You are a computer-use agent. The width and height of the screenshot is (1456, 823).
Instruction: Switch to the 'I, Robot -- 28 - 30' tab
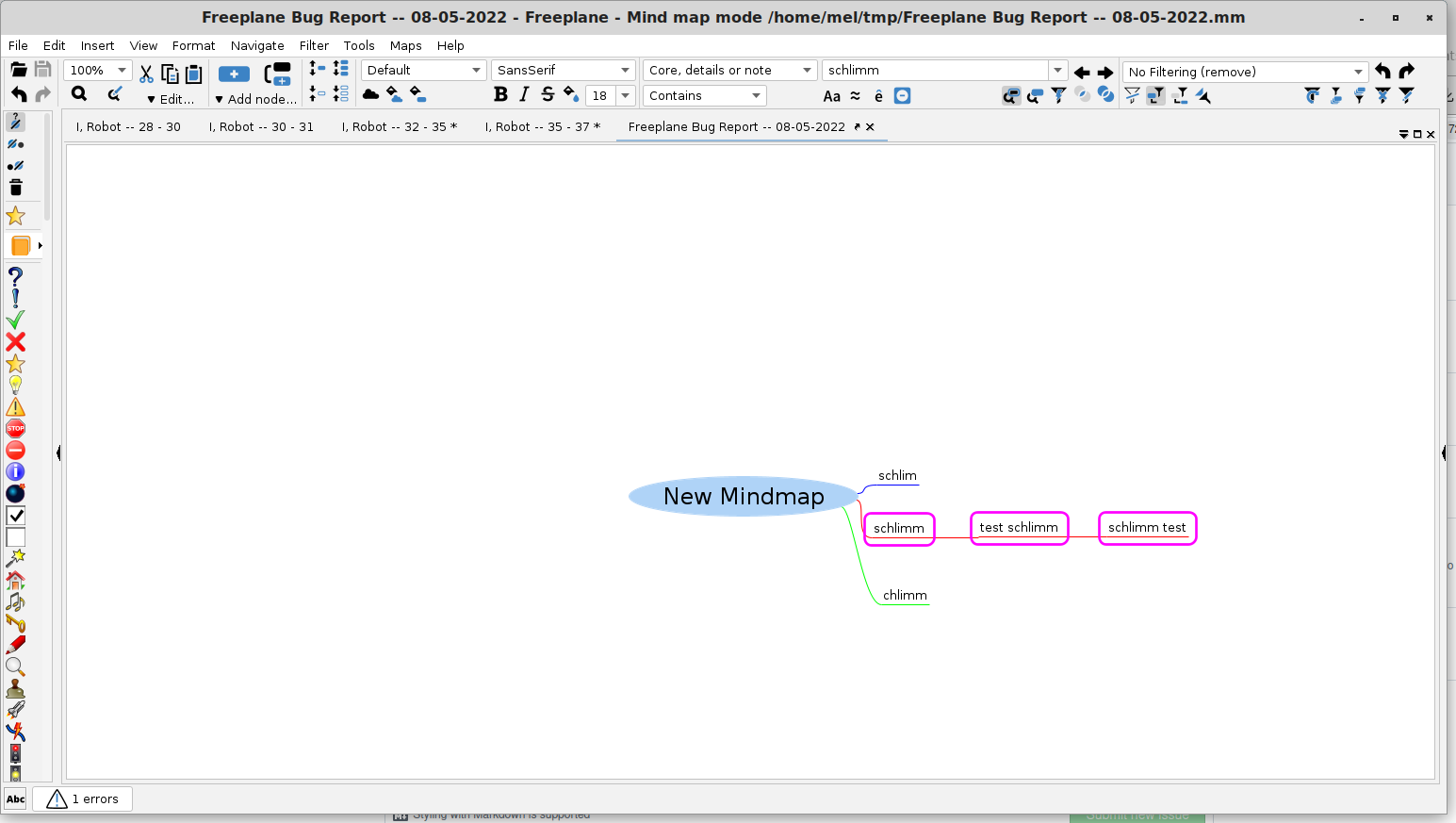tap(128, 126)
